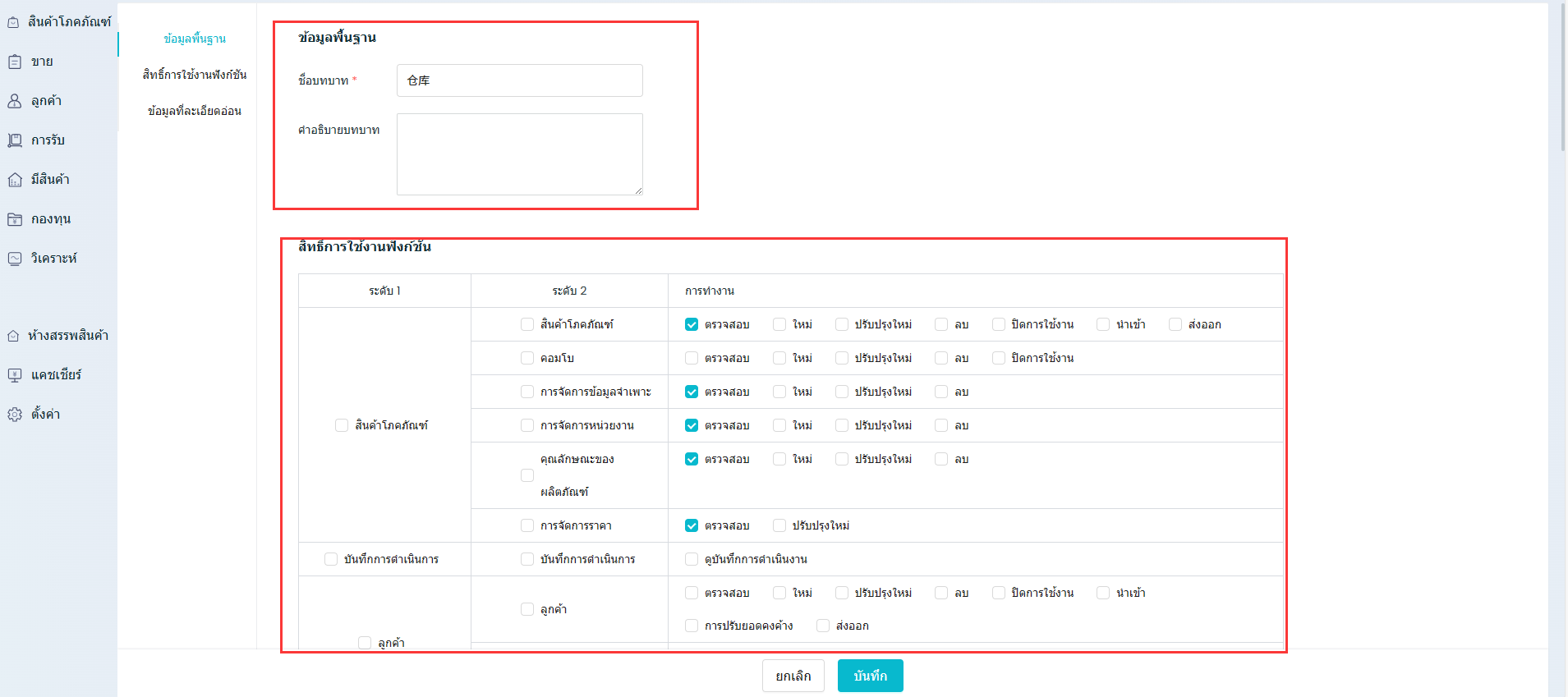Check the การปรับยอดคงค้าง checkbox

pyautogui.click(x=692, y=626)
